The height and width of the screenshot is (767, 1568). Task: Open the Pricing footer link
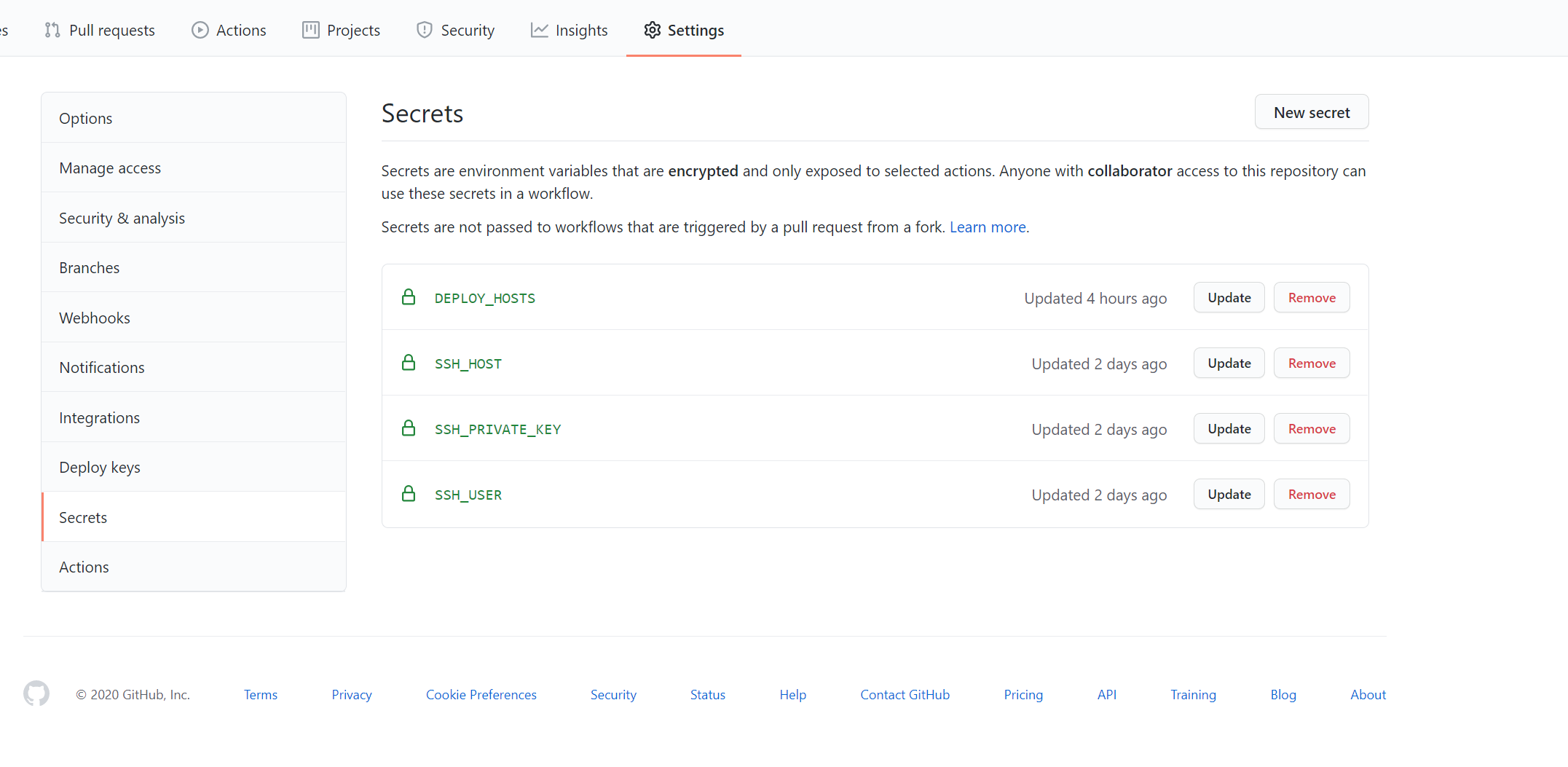(1023, 694)
